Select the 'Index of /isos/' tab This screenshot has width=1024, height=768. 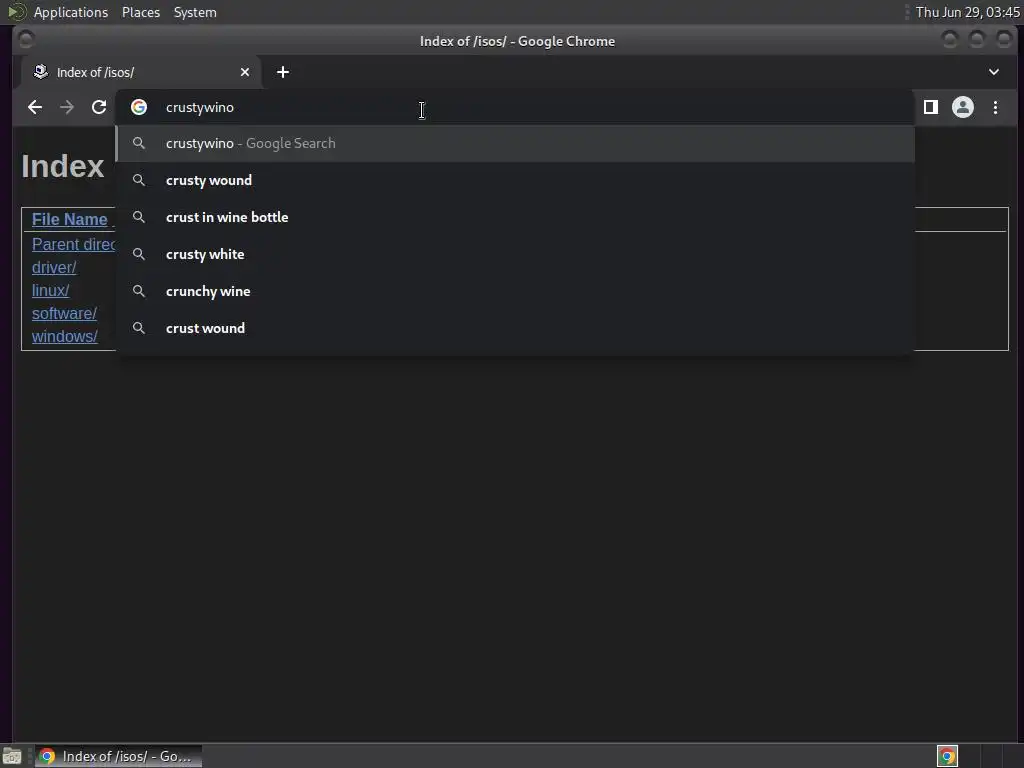140,72
